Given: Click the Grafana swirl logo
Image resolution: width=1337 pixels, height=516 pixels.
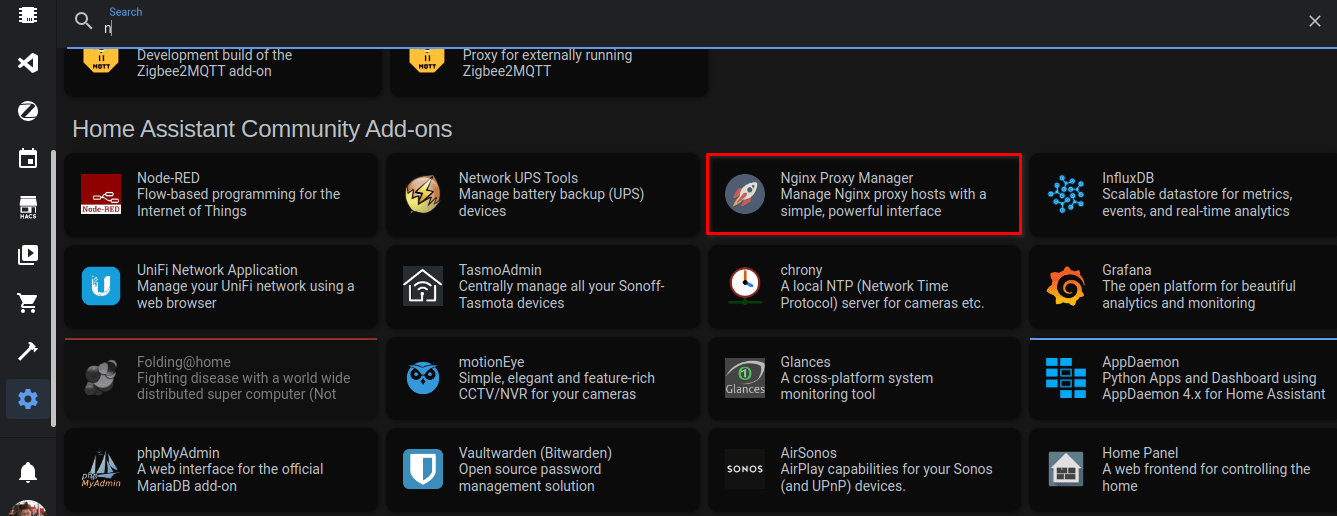Looking at the screenshot, I should pyautogui.click(x=1066, y=286).
